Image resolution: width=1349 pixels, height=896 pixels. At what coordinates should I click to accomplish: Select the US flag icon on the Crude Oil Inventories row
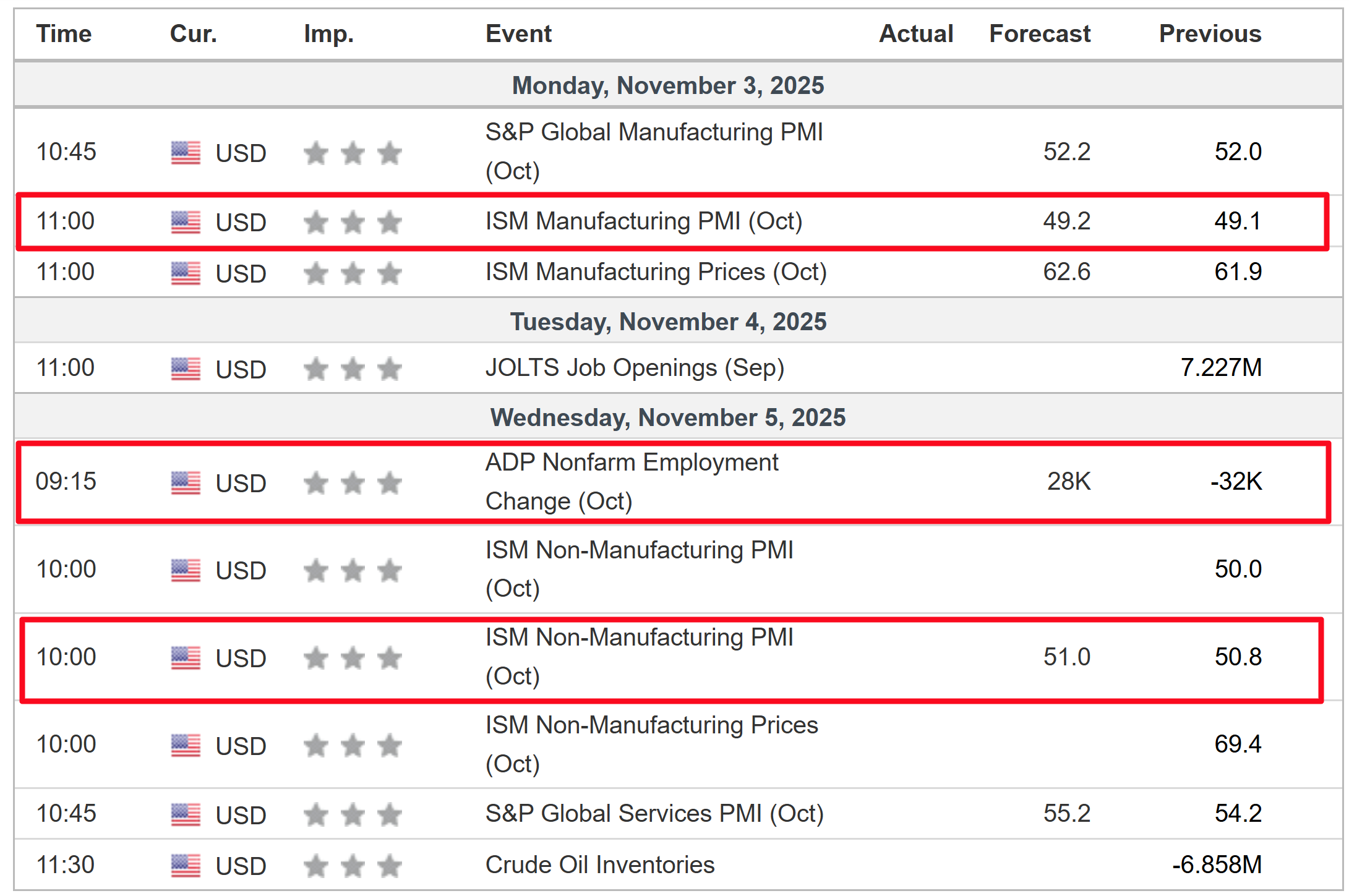pyautogui.click(x=185, y=865)
